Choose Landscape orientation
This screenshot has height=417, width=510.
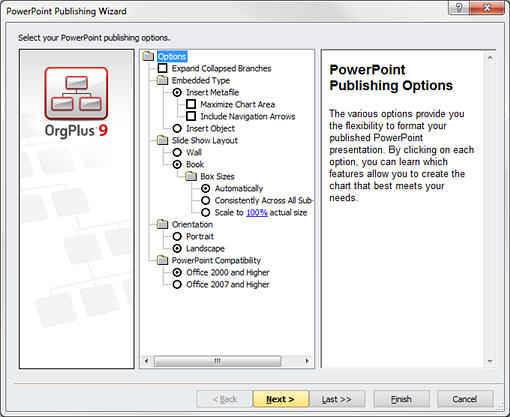point(177,248)
